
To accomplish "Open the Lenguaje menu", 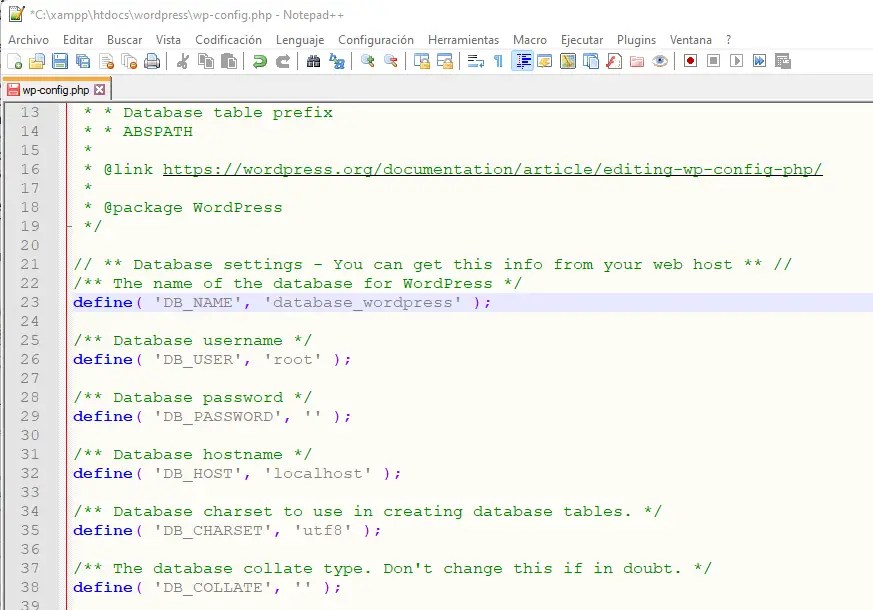I will coord(300,40).
